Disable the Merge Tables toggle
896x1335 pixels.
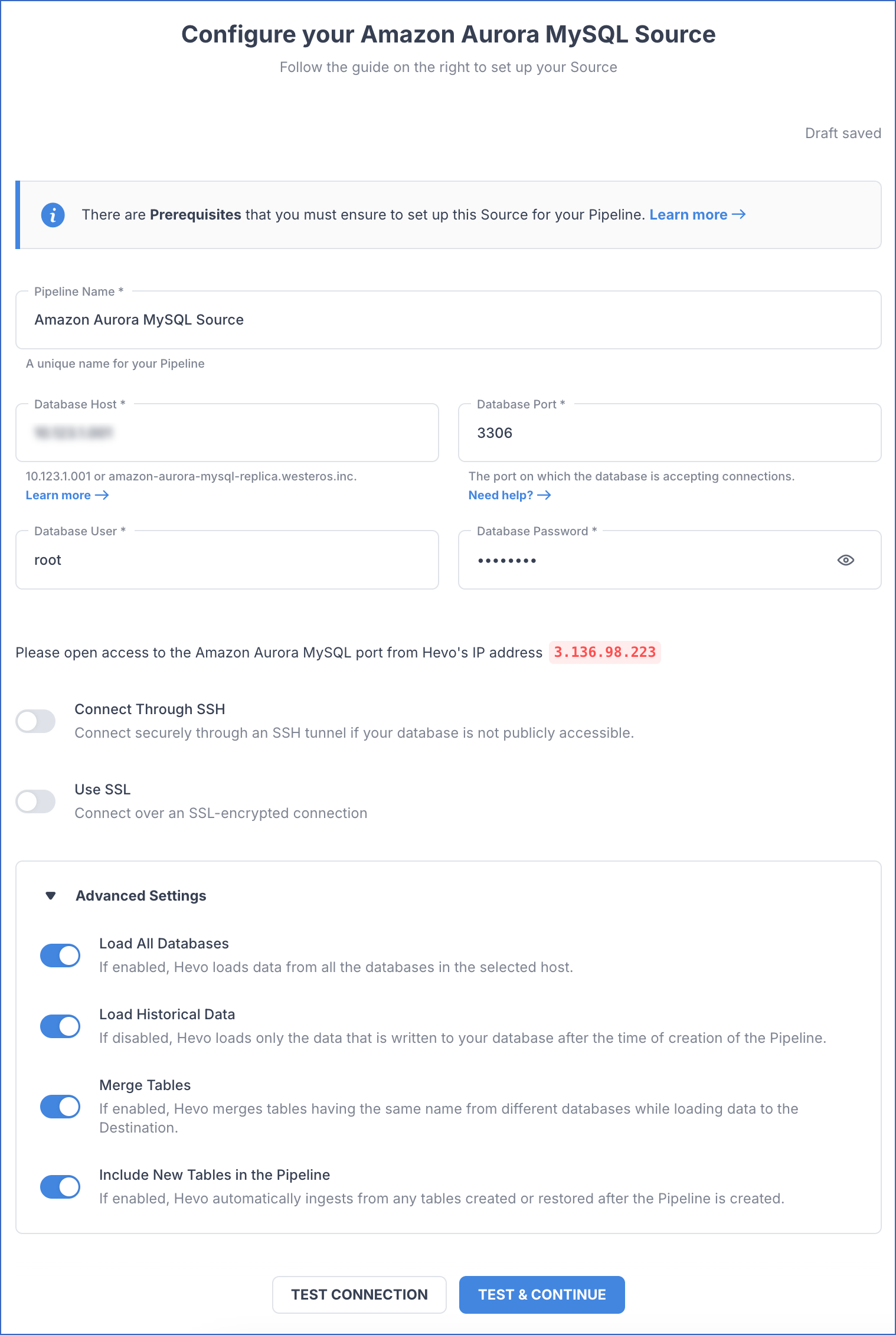[x=60, y=1106]
